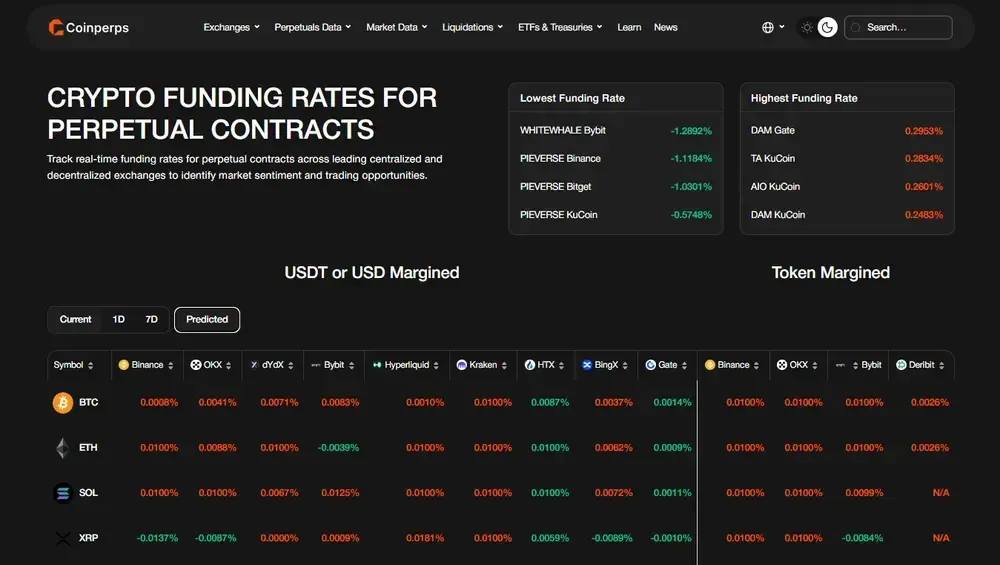Click SOL symbol label
The width and height of the screenshot is (1000, 565).
tap(88, 493)
